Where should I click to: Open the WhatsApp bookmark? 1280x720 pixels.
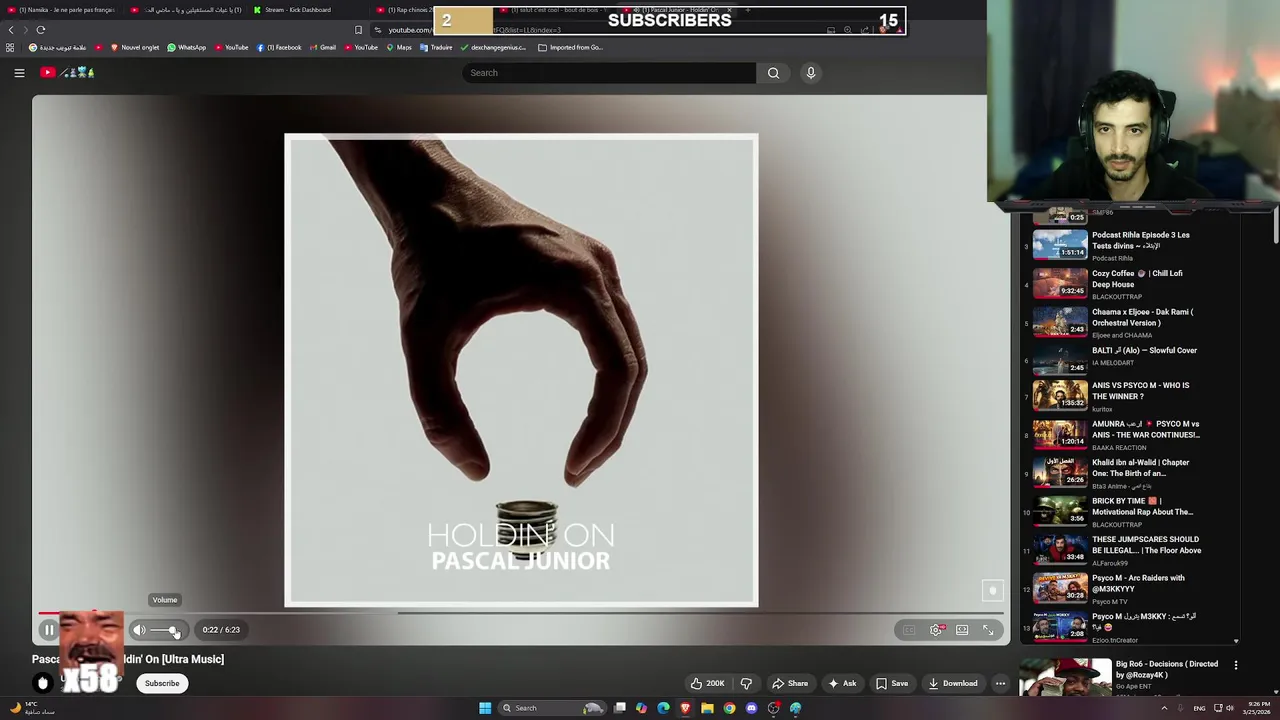click(186, 47)
